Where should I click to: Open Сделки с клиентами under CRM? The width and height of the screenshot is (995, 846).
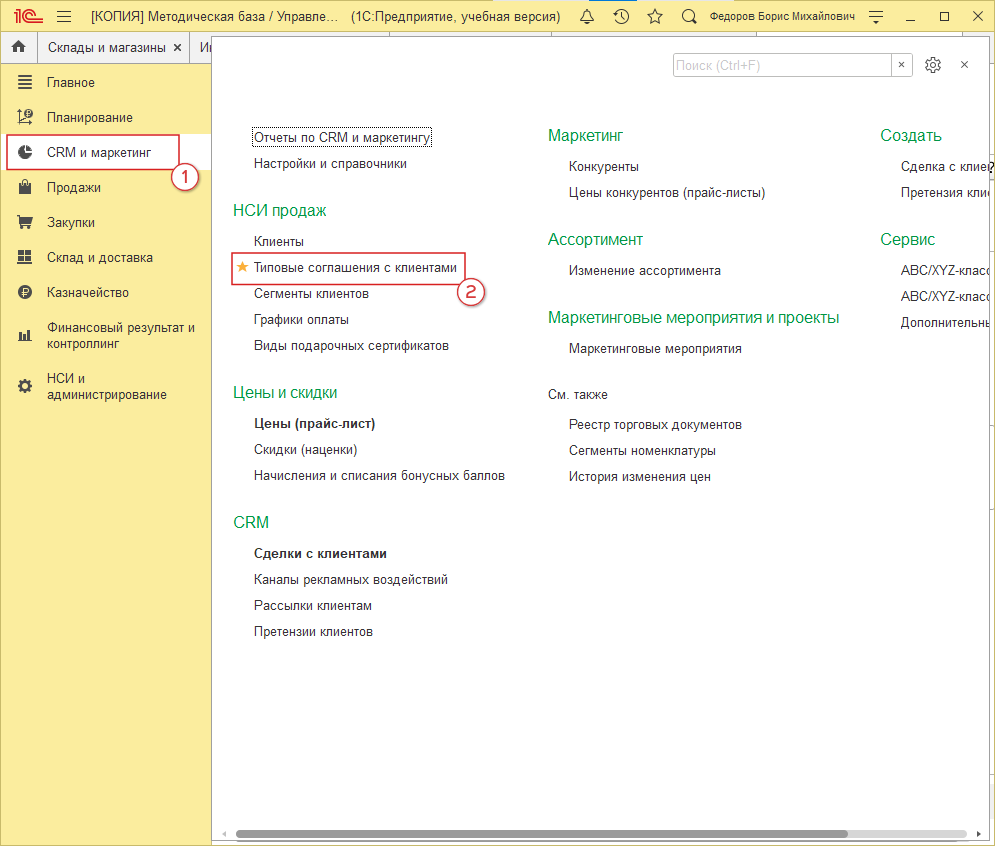point(320,554)
